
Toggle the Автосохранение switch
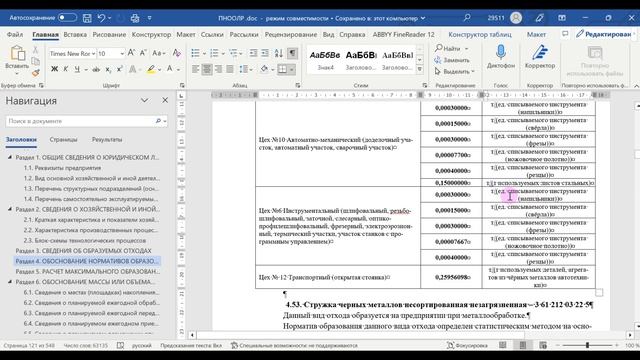pyautogui.click(x=67, y=18)
